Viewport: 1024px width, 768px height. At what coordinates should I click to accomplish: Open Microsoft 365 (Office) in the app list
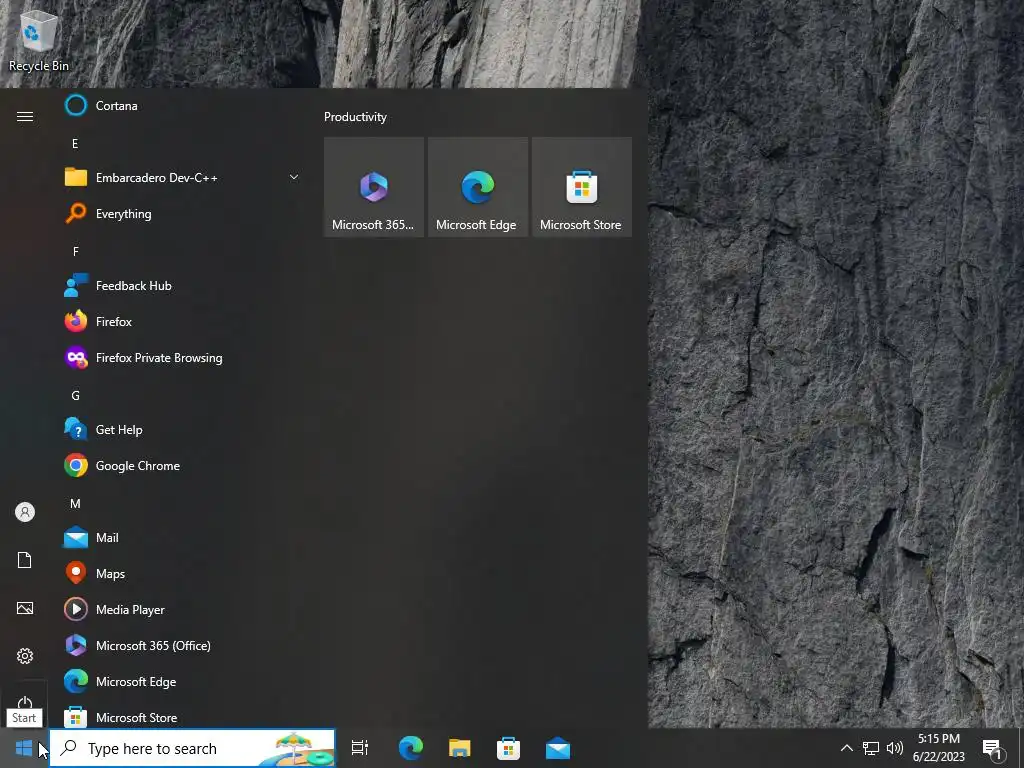[182, 645]
